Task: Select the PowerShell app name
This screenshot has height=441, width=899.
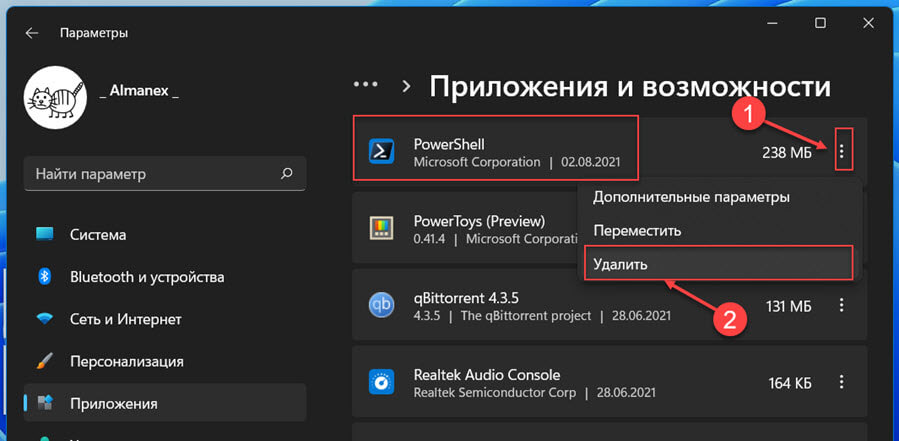Action: (449, 143)
